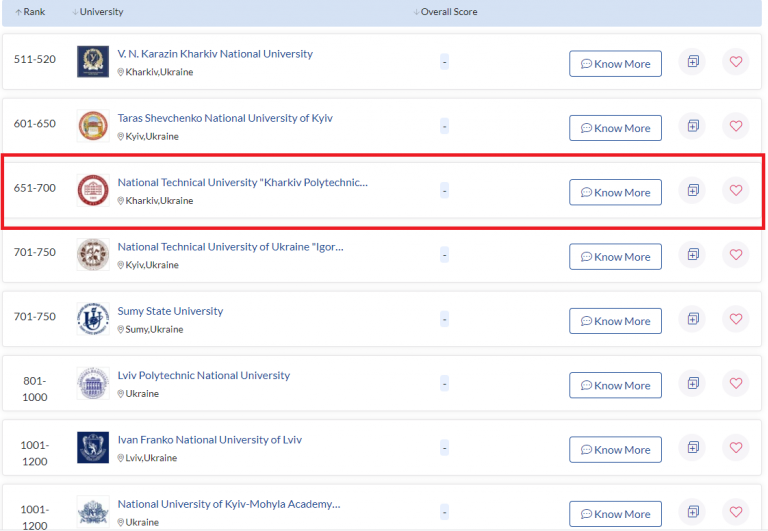
Task: Open National University of Kyiv-Mohyla Academy link
Action: coord(229,504)
